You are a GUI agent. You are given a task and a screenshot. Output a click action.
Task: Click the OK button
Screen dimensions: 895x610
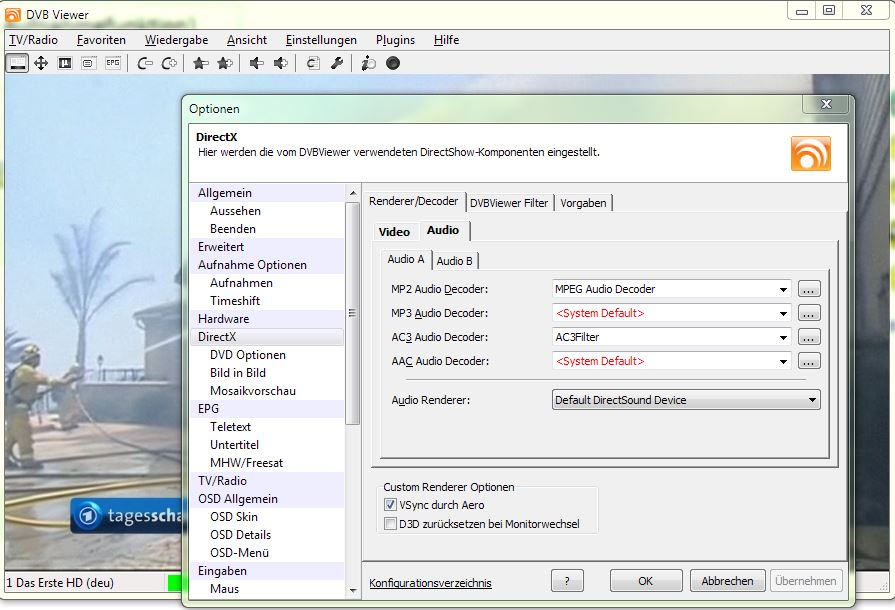(x=646, y=581)
